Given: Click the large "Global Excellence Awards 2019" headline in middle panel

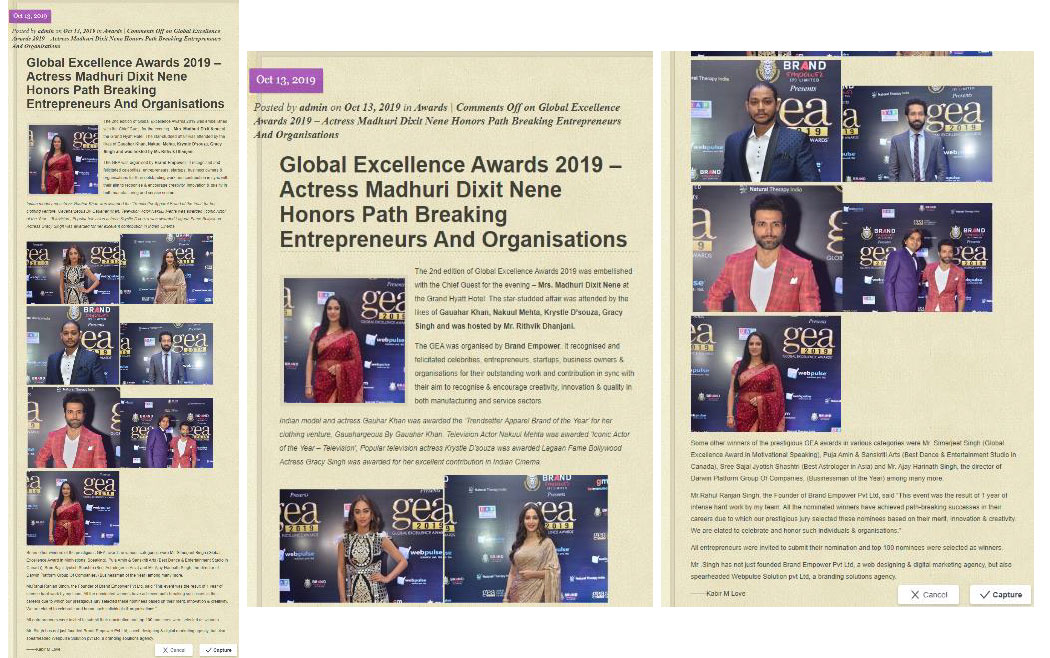Looking at the screenshot, I should (453, 201).
